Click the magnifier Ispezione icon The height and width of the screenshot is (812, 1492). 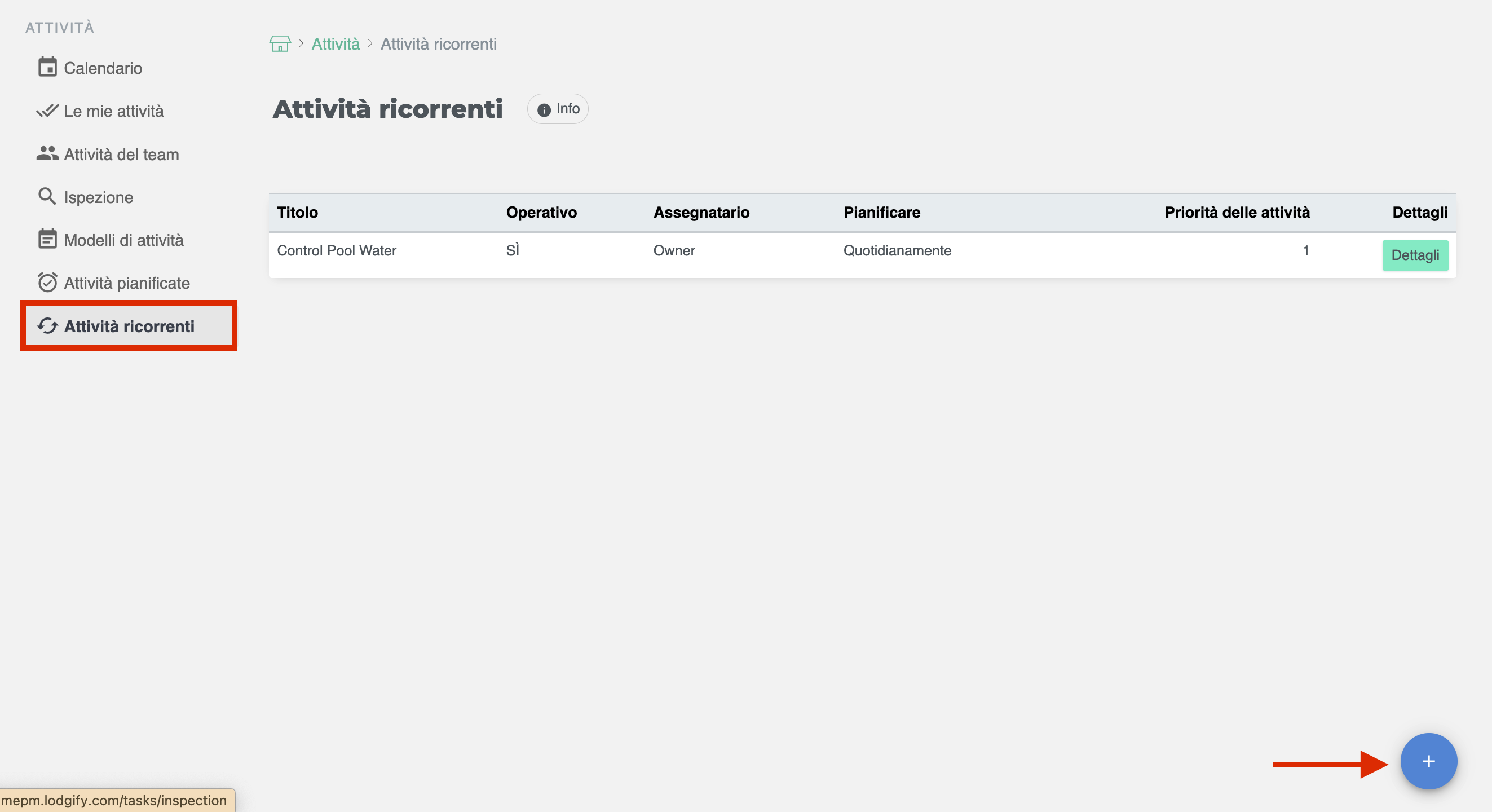point(47,196)
